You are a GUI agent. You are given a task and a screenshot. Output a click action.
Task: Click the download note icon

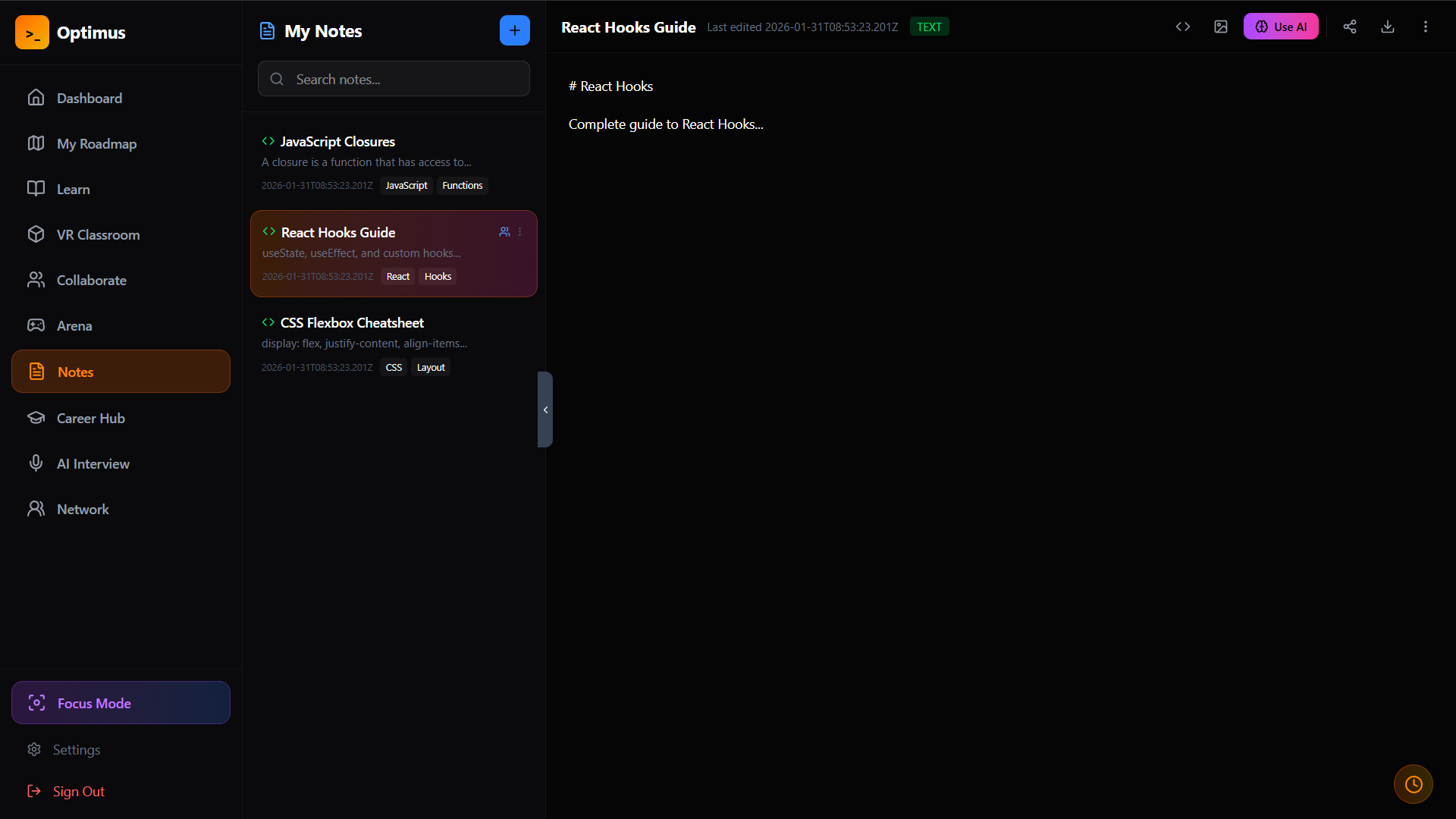coord(1388,27)
